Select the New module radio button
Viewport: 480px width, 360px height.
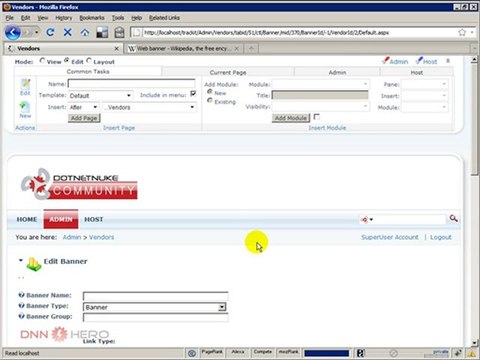(x=210, y=92)
